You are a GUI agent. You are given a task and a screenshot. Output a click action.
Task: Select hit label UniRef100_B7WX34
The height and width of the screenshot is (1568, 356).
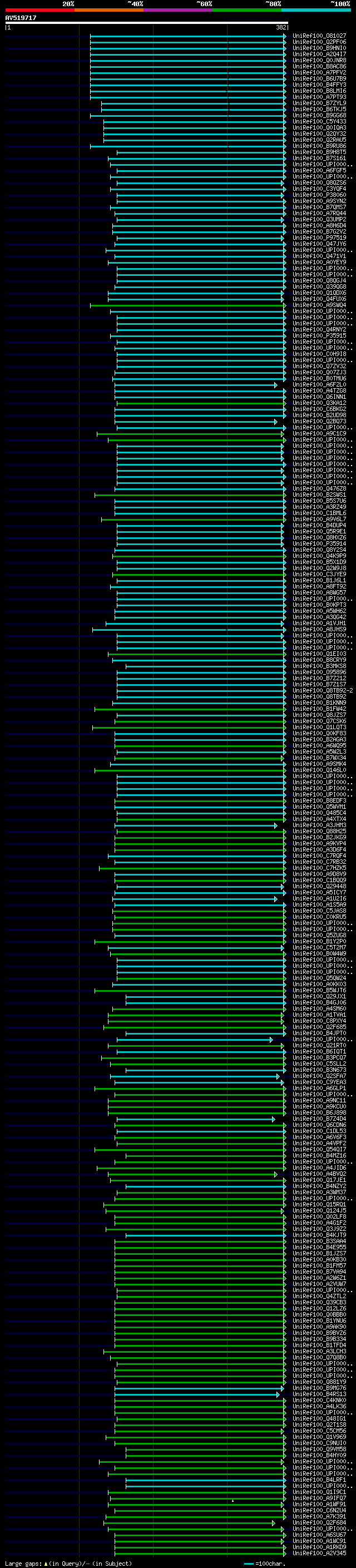click(x=319, y=759)
